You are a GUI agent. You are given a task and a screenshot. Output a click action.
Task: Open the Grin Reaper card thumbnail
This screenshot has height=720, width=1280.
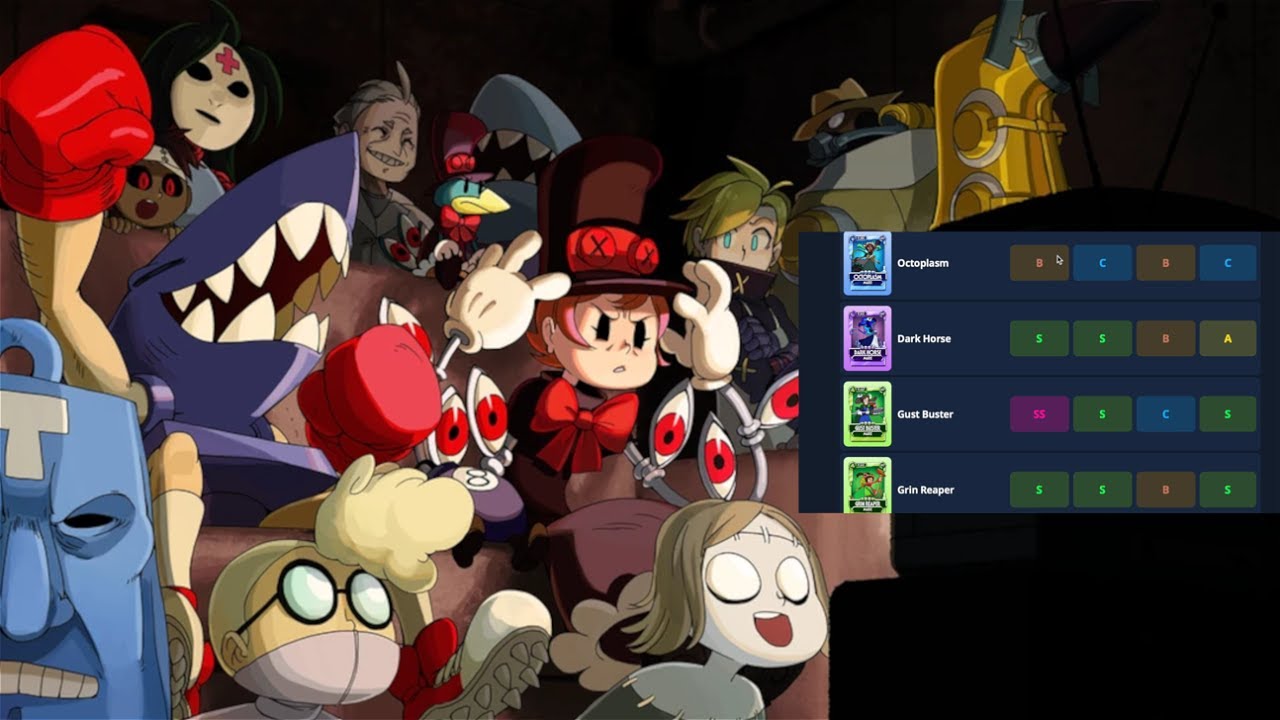click(x=867, y=486)
